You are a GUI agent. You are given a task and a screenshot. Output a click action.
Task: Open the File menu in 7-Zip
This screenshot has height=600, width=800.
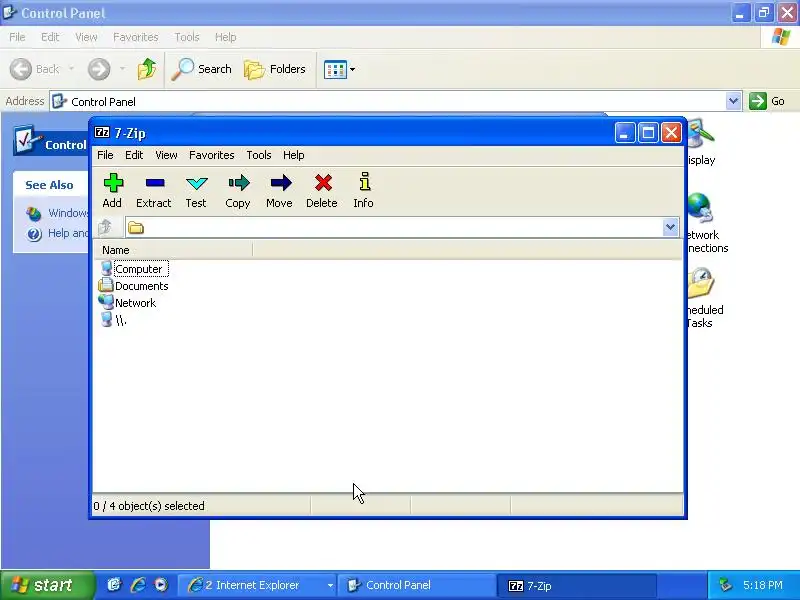pyautogui.click(x=105, y=155)
